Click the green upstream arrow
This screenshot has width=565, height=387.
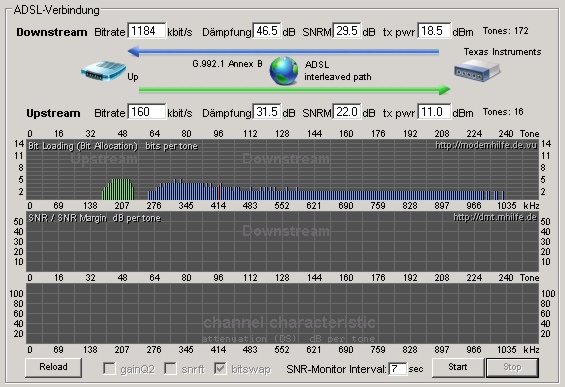(x=294, y=89)
